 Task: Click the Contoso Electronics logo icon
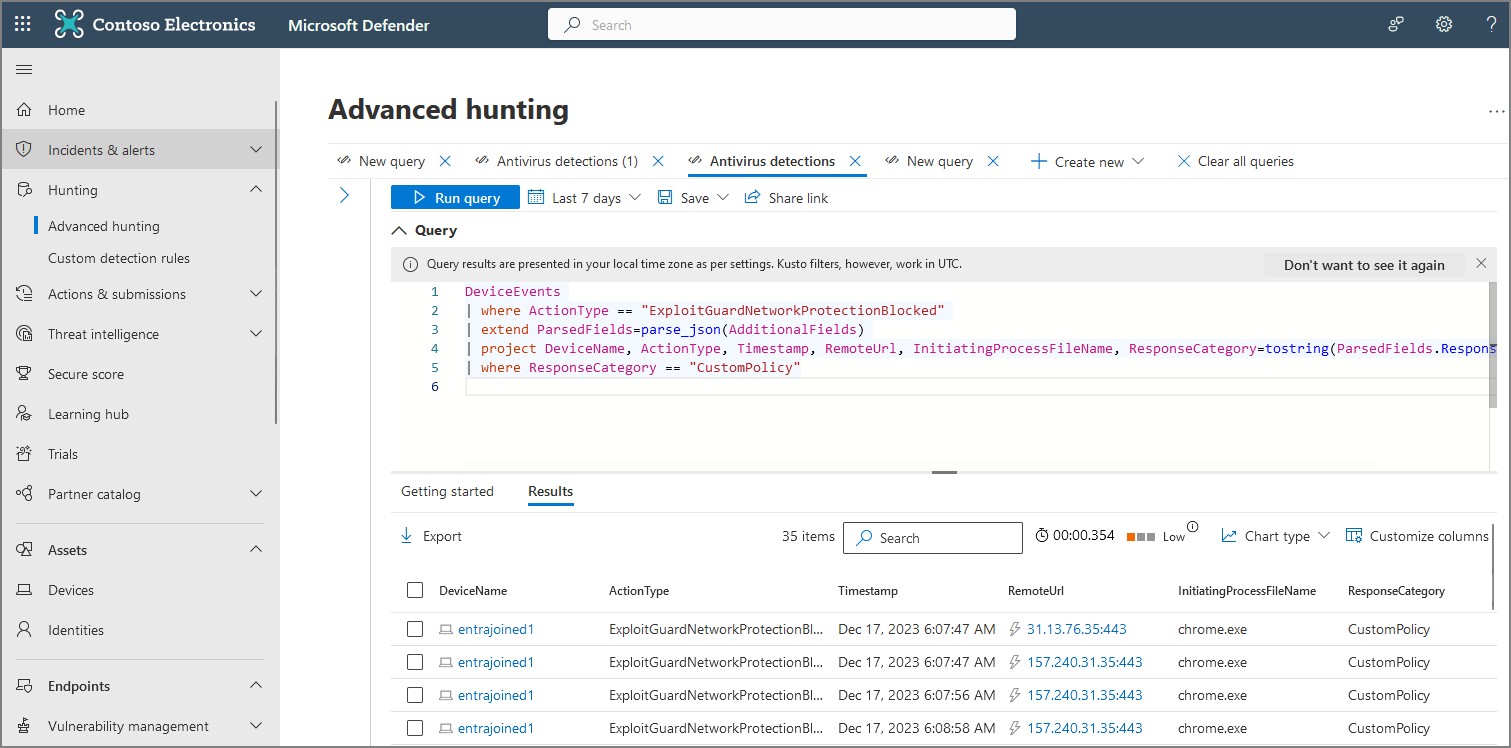click(x=69, y=24)
